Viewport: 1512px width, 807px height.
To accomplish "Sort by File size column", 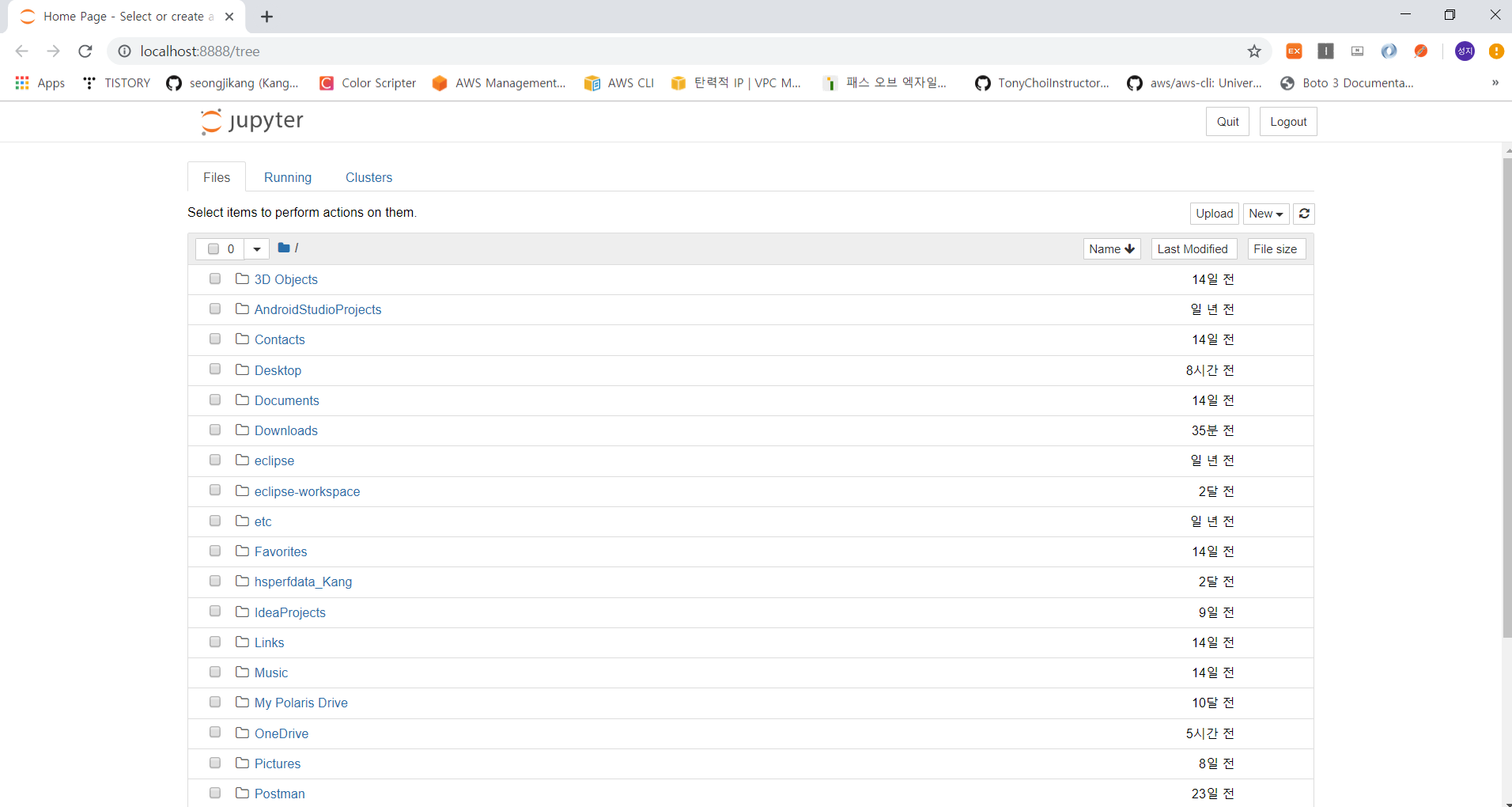I will [1276, 249].
